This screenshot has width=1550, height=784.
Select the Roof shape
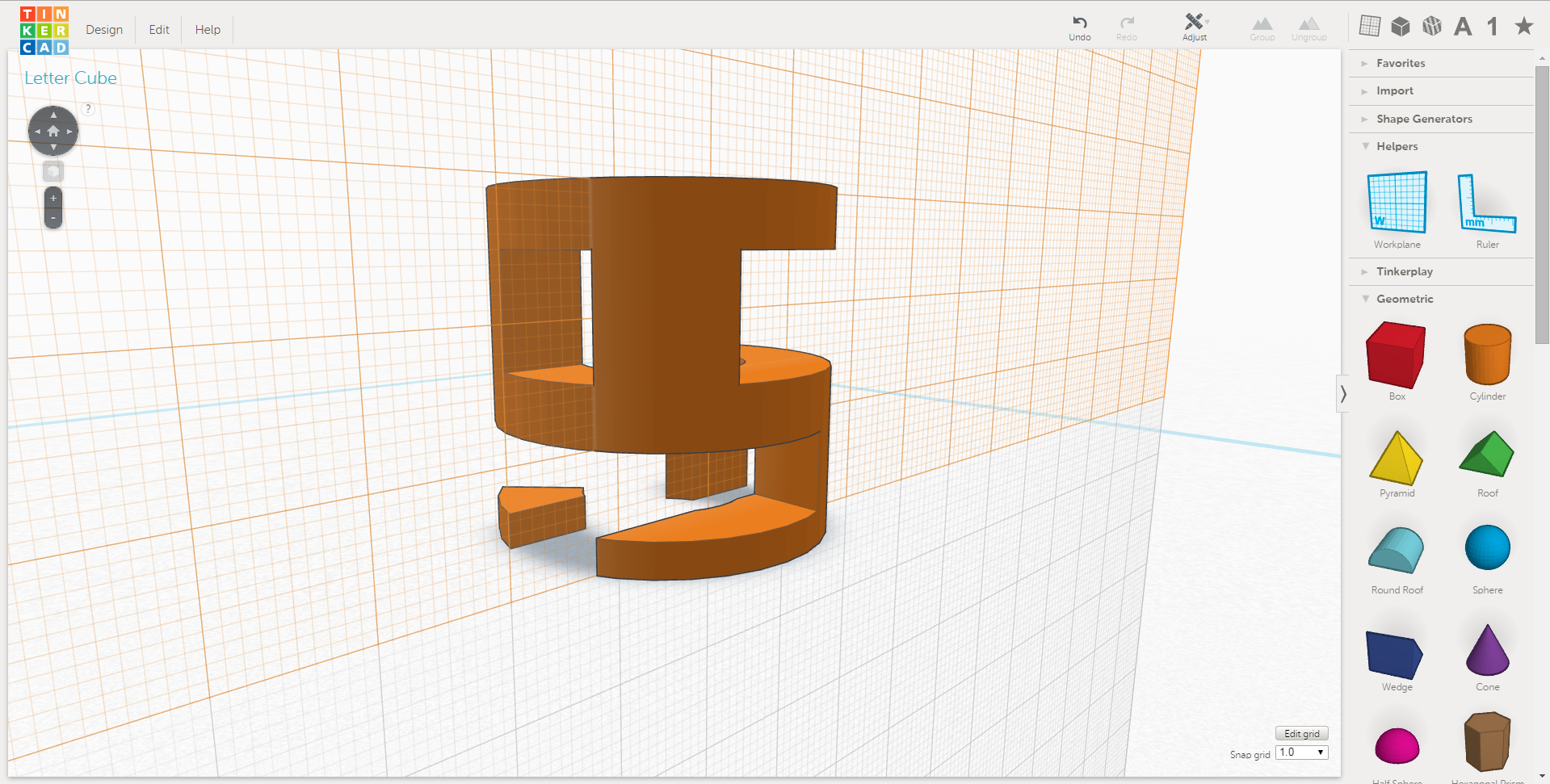point(1486,454)
